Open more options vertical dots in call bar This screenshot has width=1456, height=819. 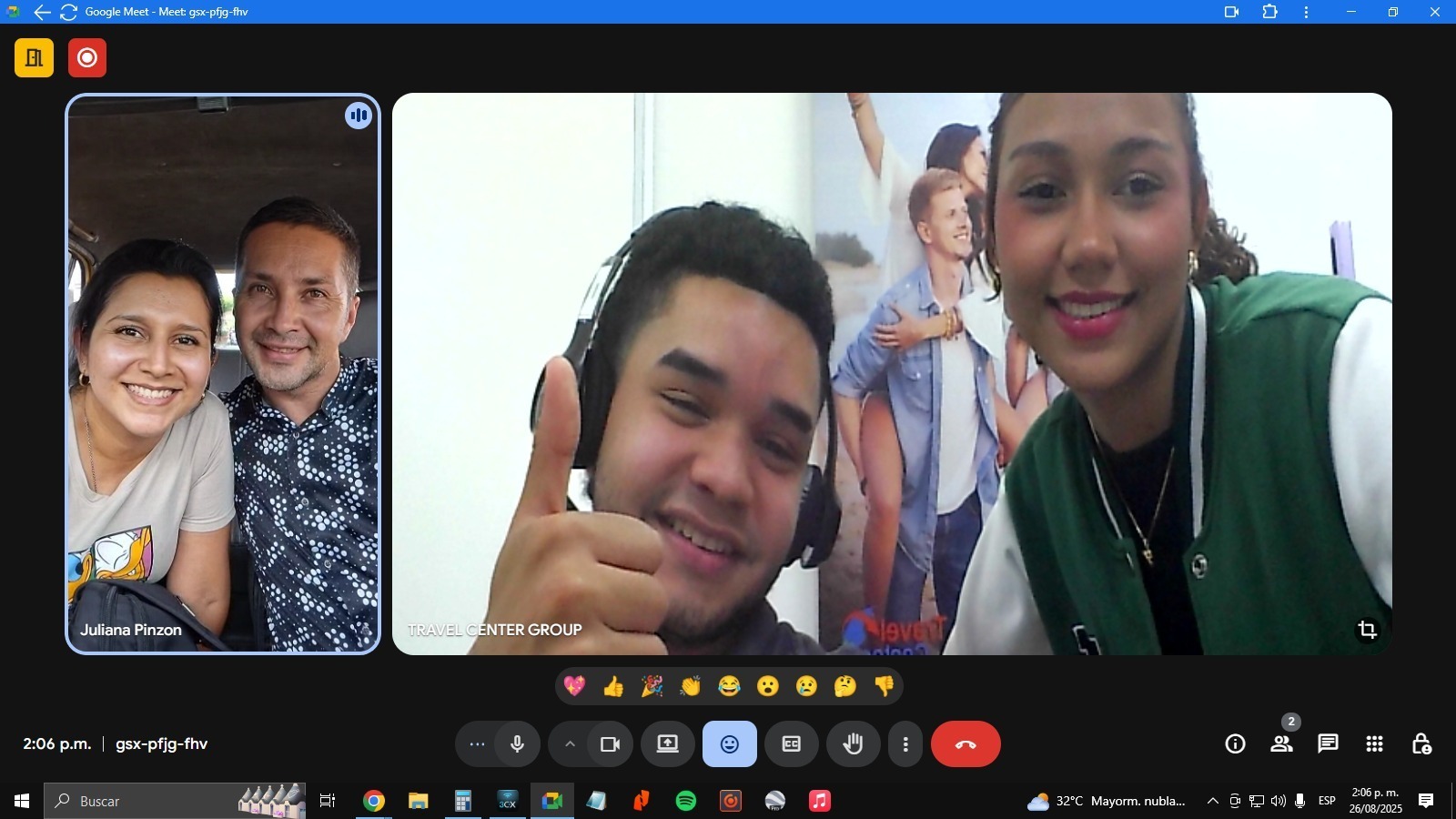coord(905,744)
